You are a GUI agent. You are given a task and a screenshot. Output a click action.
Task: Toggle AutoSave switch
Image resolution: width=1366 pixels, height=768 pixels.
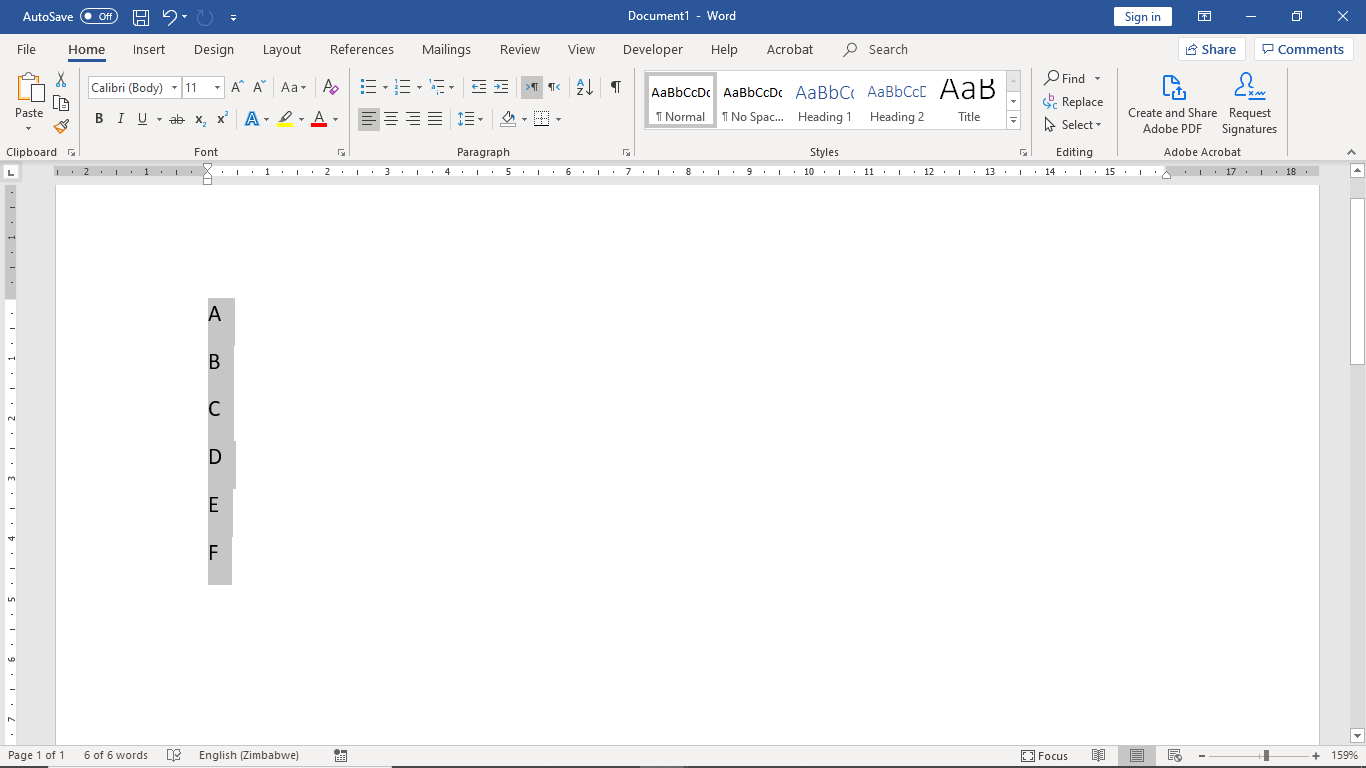(x=99, y=17)
